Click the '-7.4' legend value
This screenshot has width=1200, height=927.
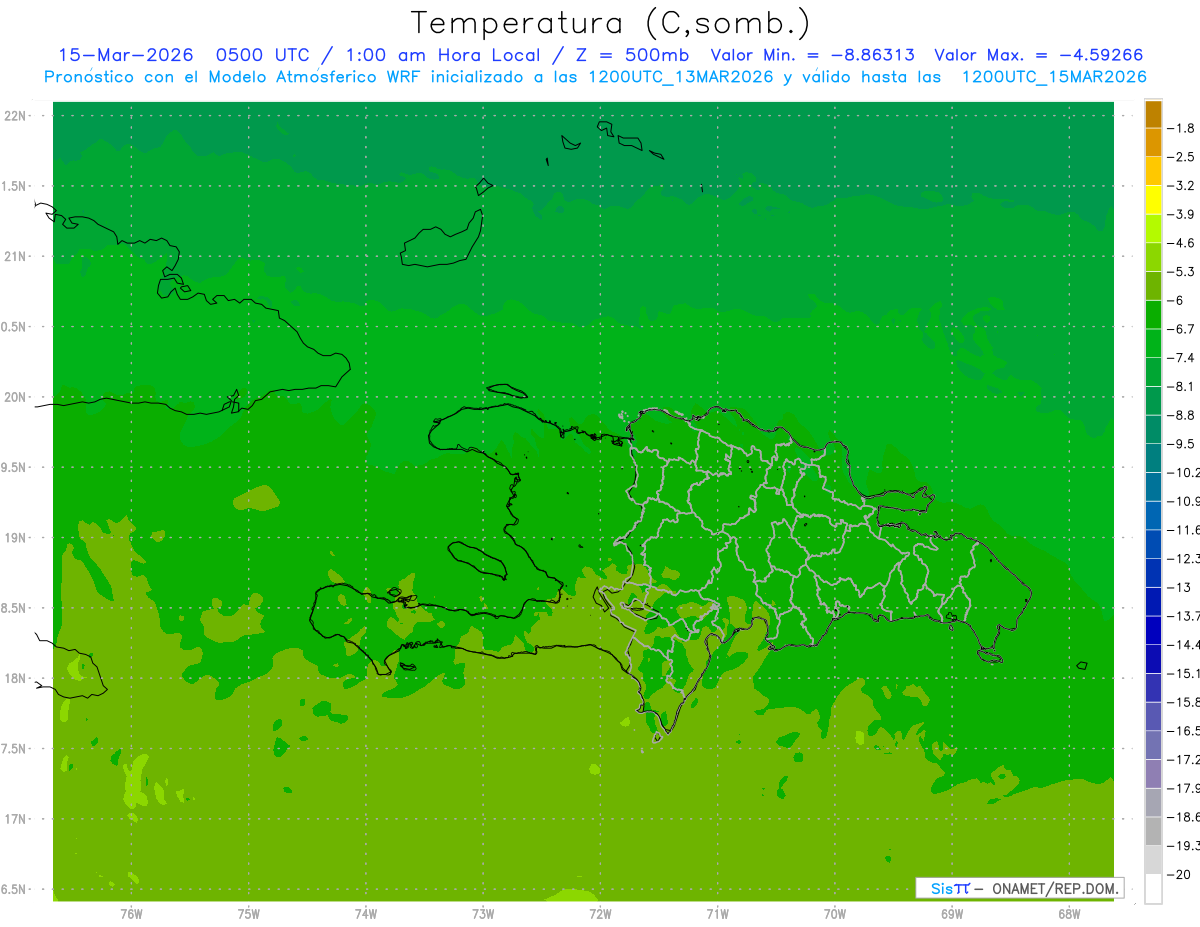click(1181, 358)
